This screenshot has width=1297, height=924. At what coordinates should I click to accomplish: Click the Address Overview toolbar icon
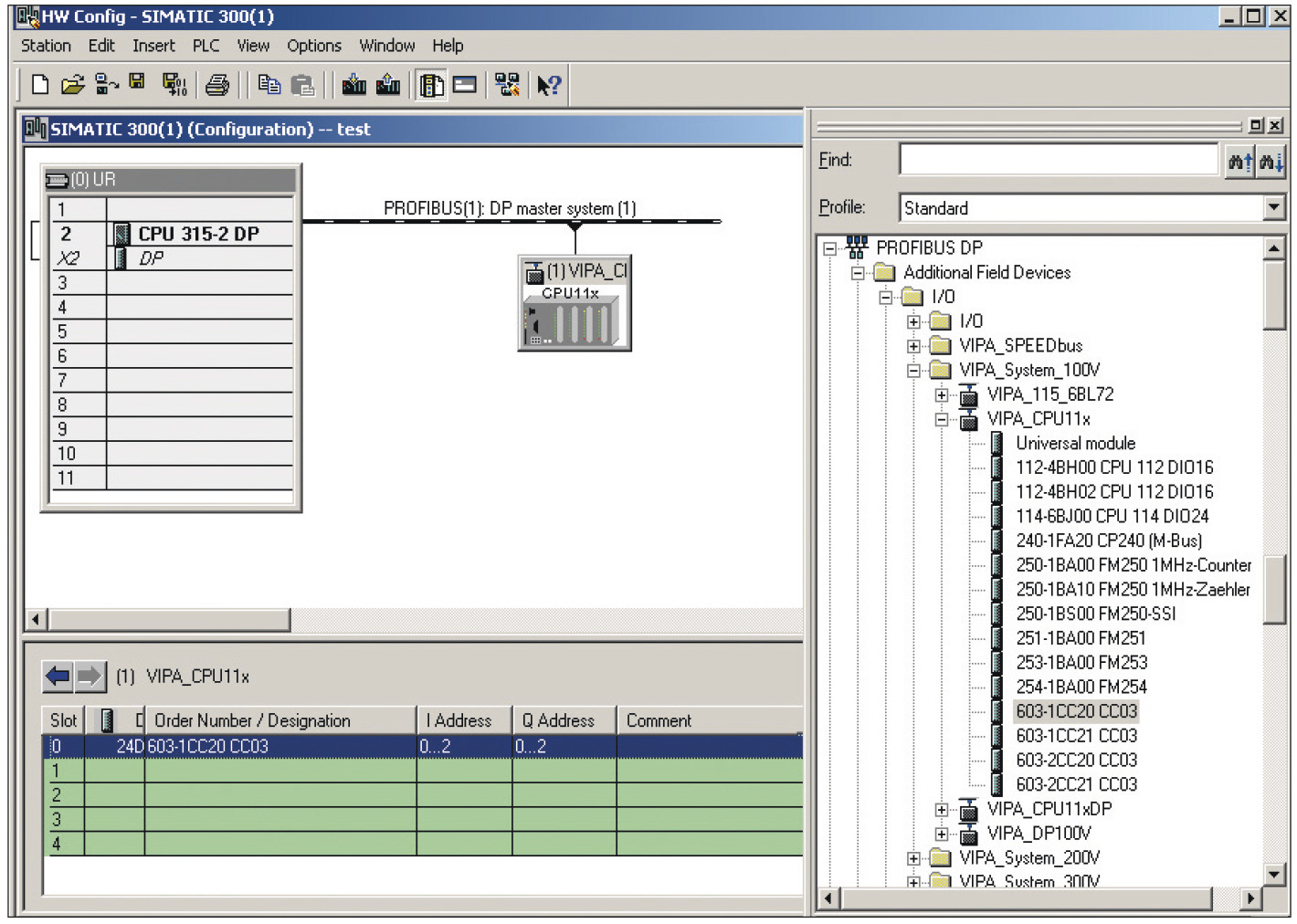465,85
